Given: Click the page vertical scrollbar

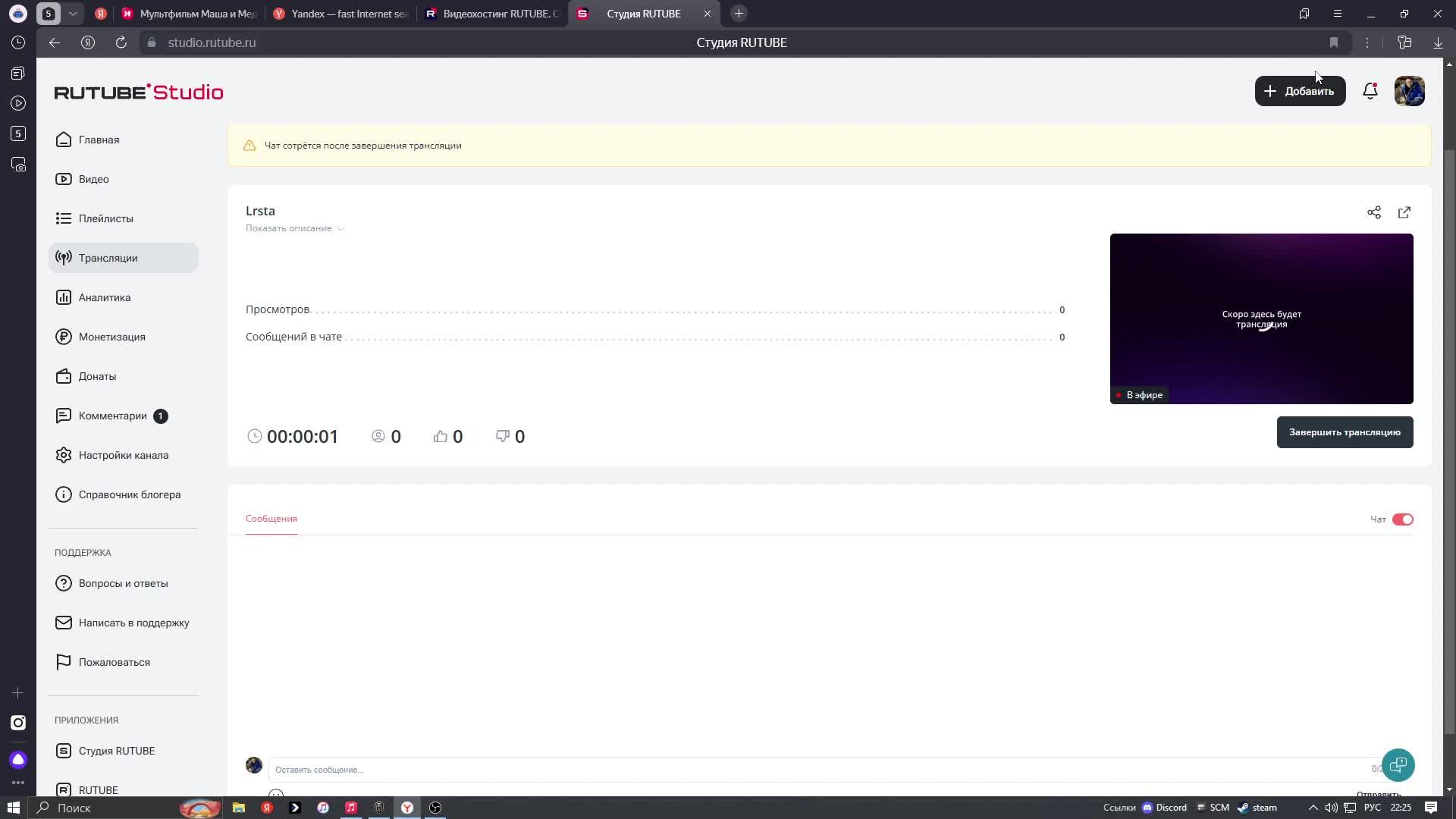Looking at the screenshot, I should click(1449, 440).
